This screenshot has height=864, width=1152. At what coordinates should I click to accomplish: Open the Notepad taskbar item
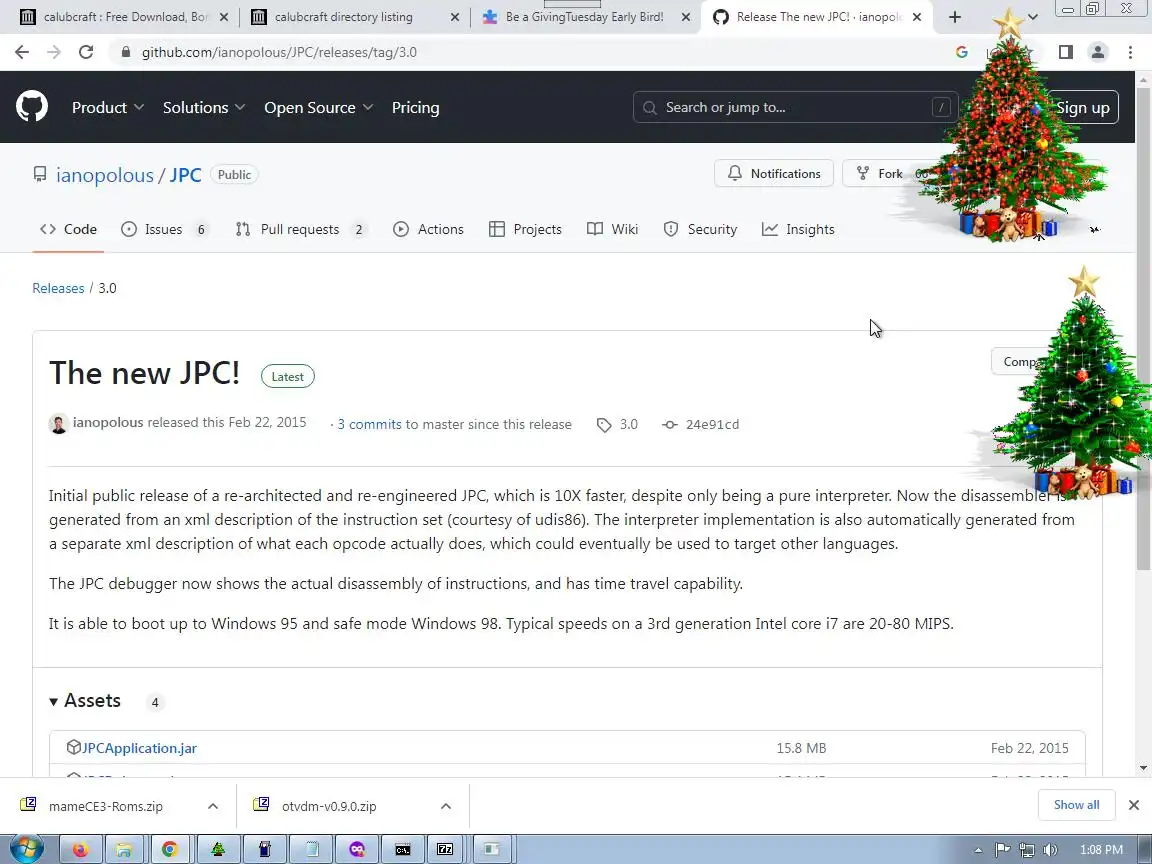pyautogui.click(x=312, y=849)
